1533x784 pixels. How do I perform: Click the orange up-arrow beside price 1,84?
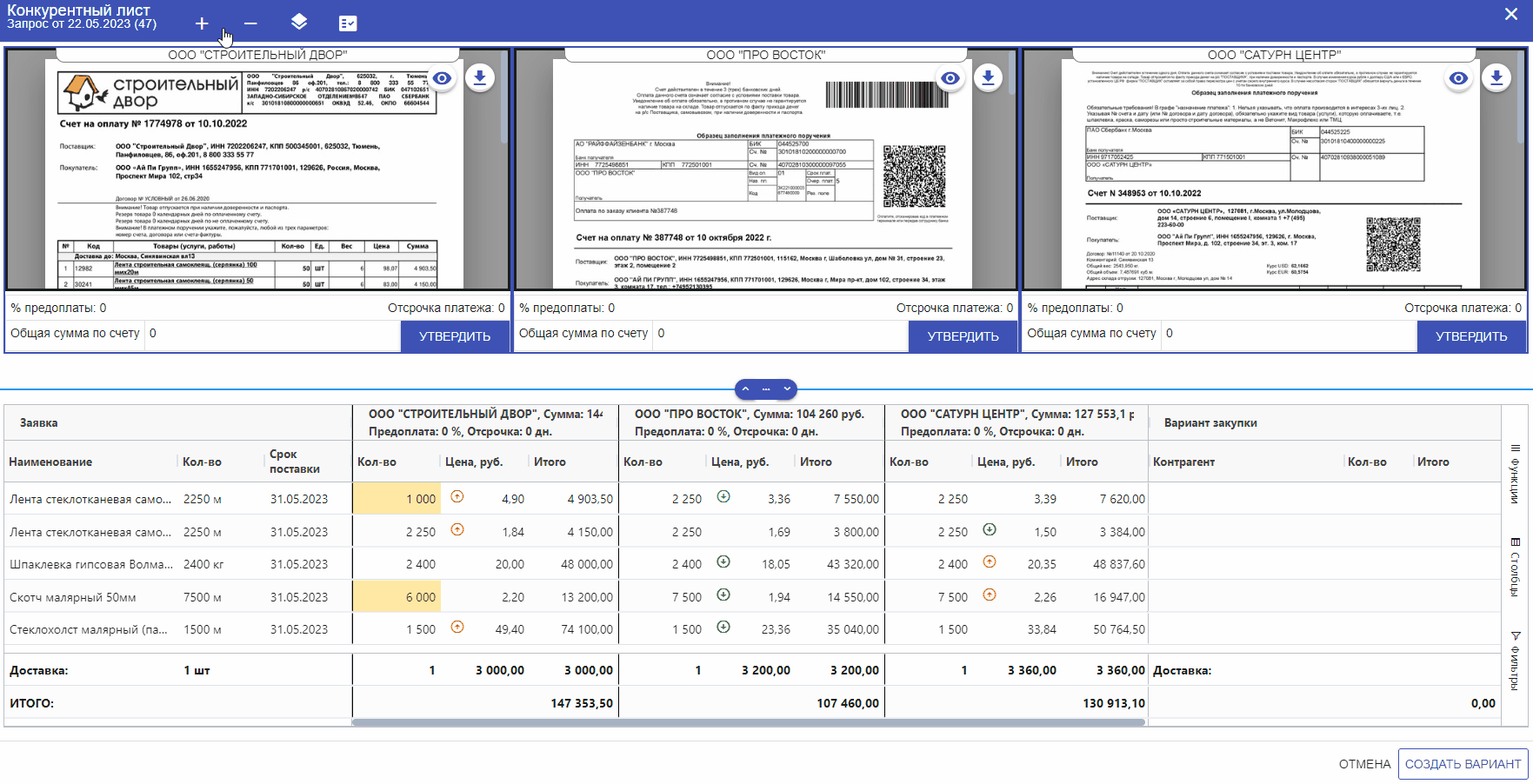pyautogui.click(x=457, y=529)
